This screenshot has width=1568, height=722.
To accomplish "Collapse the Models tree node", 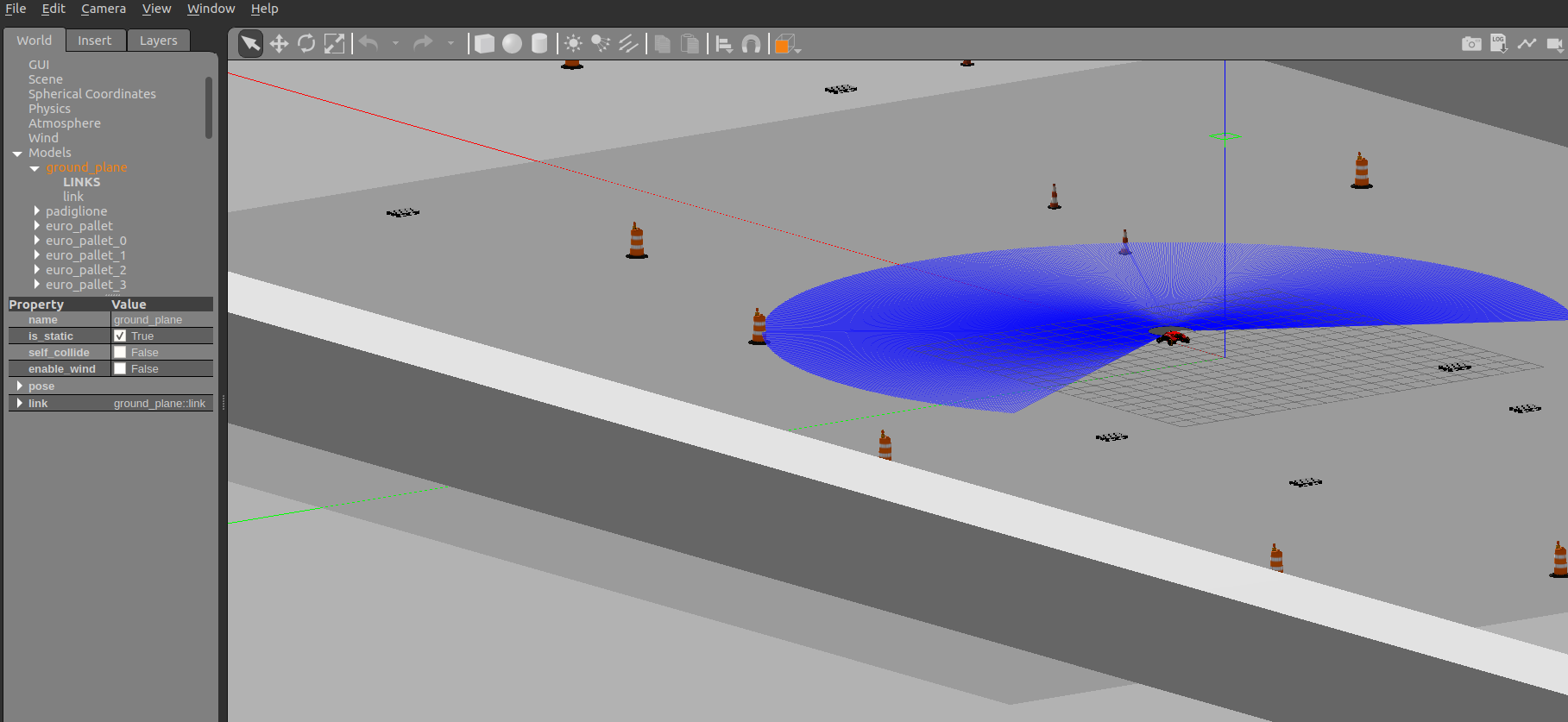I will (17, 154).
